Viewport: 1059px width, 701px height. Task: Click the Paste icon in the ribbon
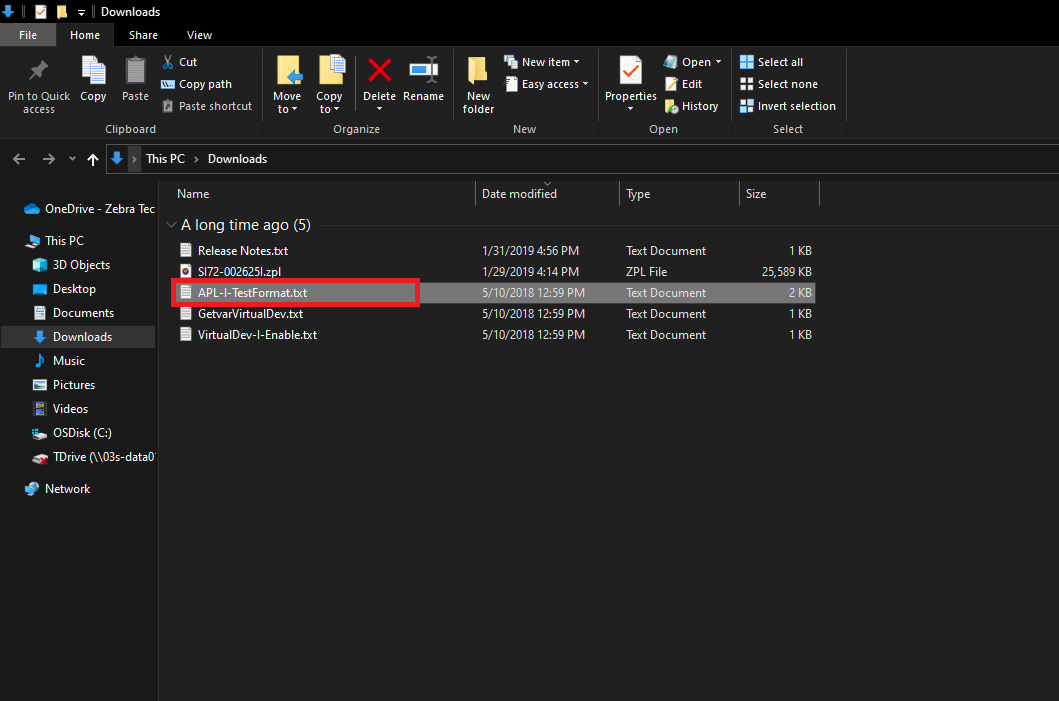[135, 72]
